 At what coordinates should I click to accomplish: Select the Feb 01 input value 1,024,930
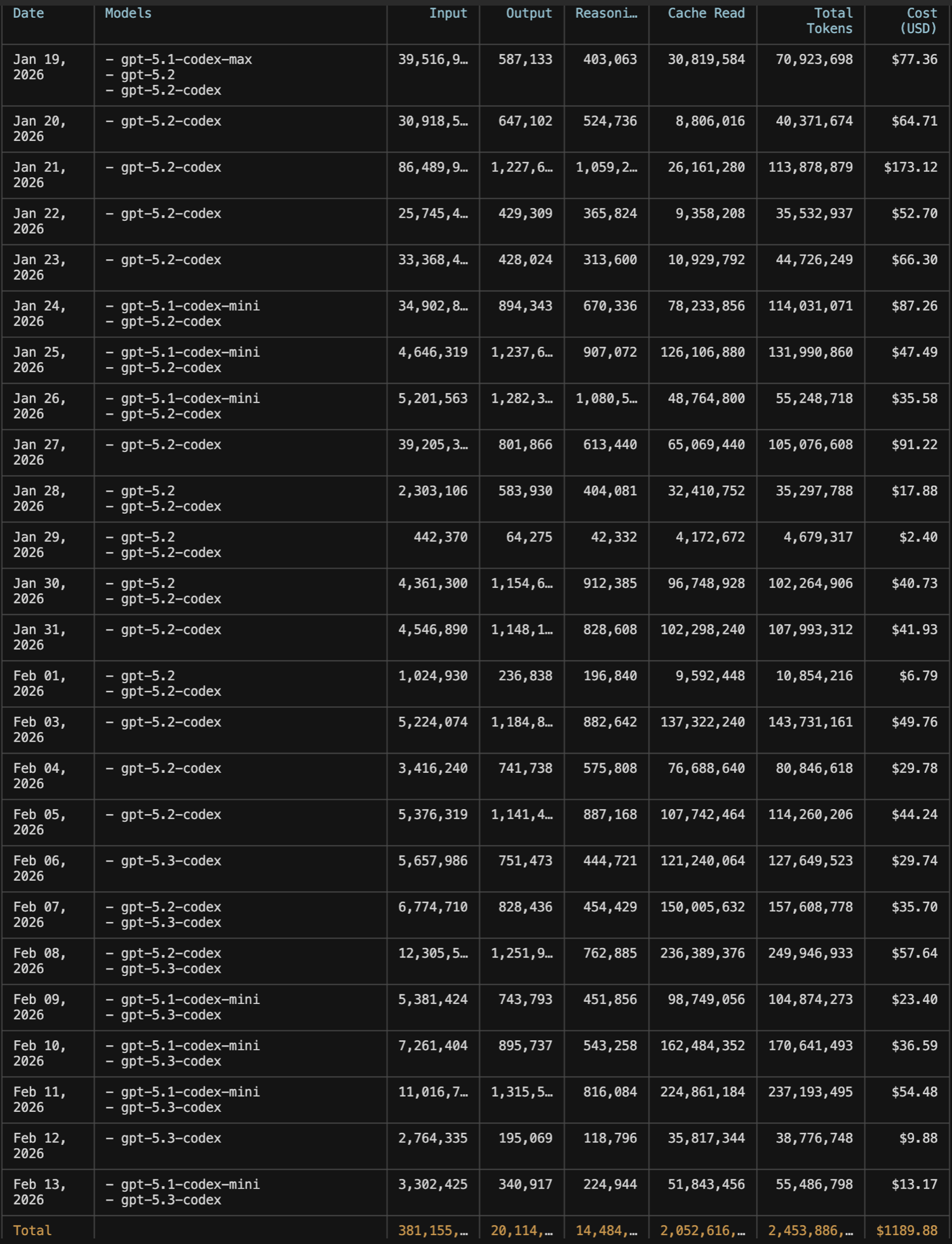432,676
